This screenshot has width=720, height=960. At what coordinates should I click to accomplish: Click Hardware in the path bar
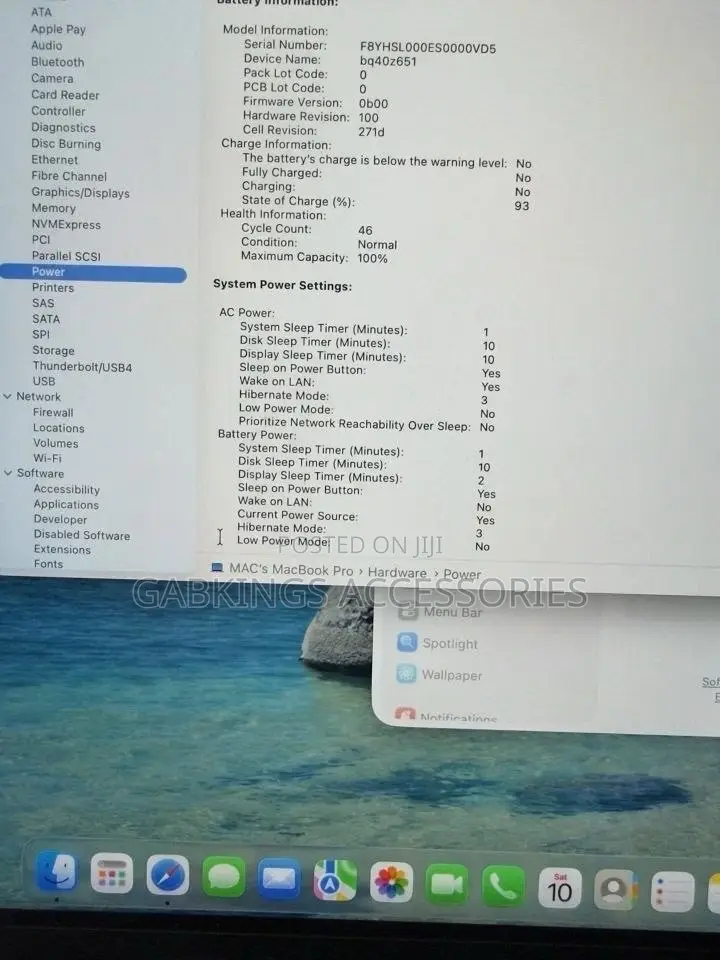pyautogui.click(x=397, y=572)
